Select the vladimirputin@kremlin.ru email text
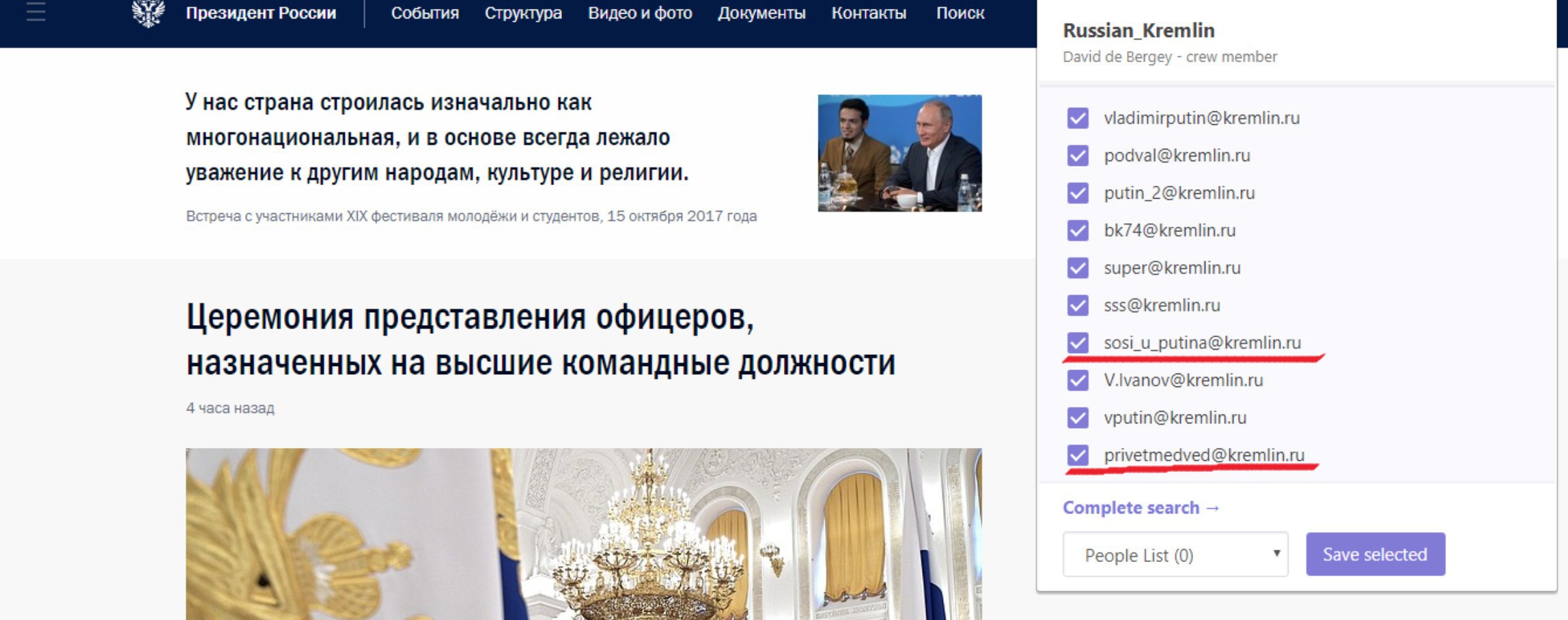1568x620 pixels. (1202, 118)
